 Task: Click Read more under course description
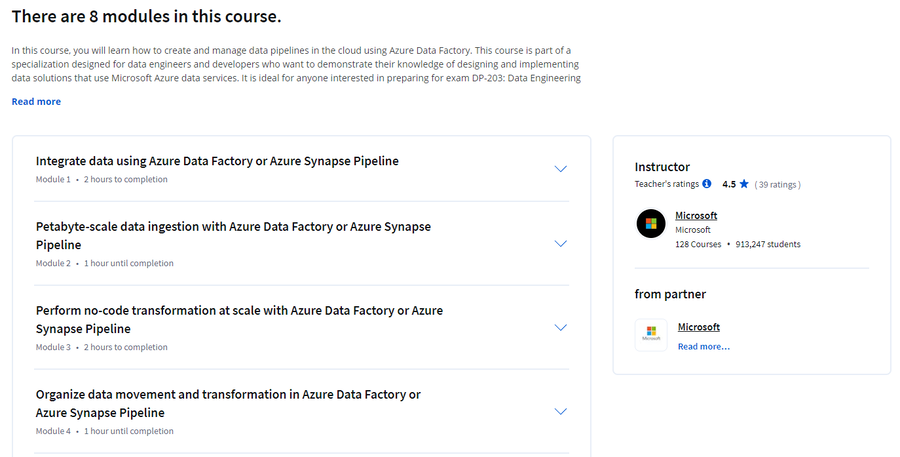tap(36, 102)
